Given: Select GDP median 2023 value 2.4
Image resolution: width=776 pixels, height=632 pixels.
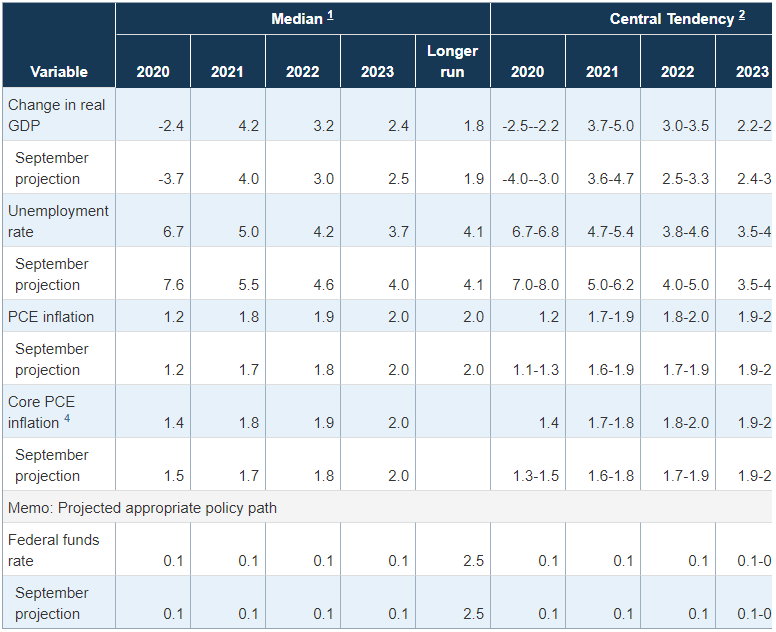Looking at the screenshot, I should point(398,126).
